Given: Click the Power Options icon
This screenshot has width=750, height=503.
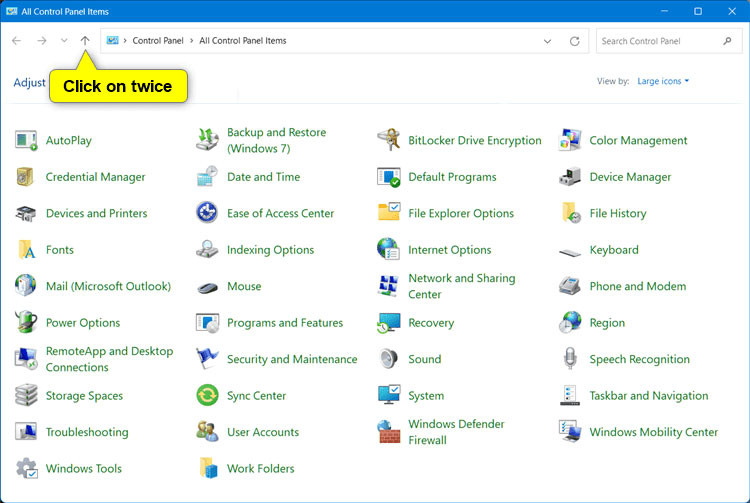Looking at the screenshot, I should (26, 323).
